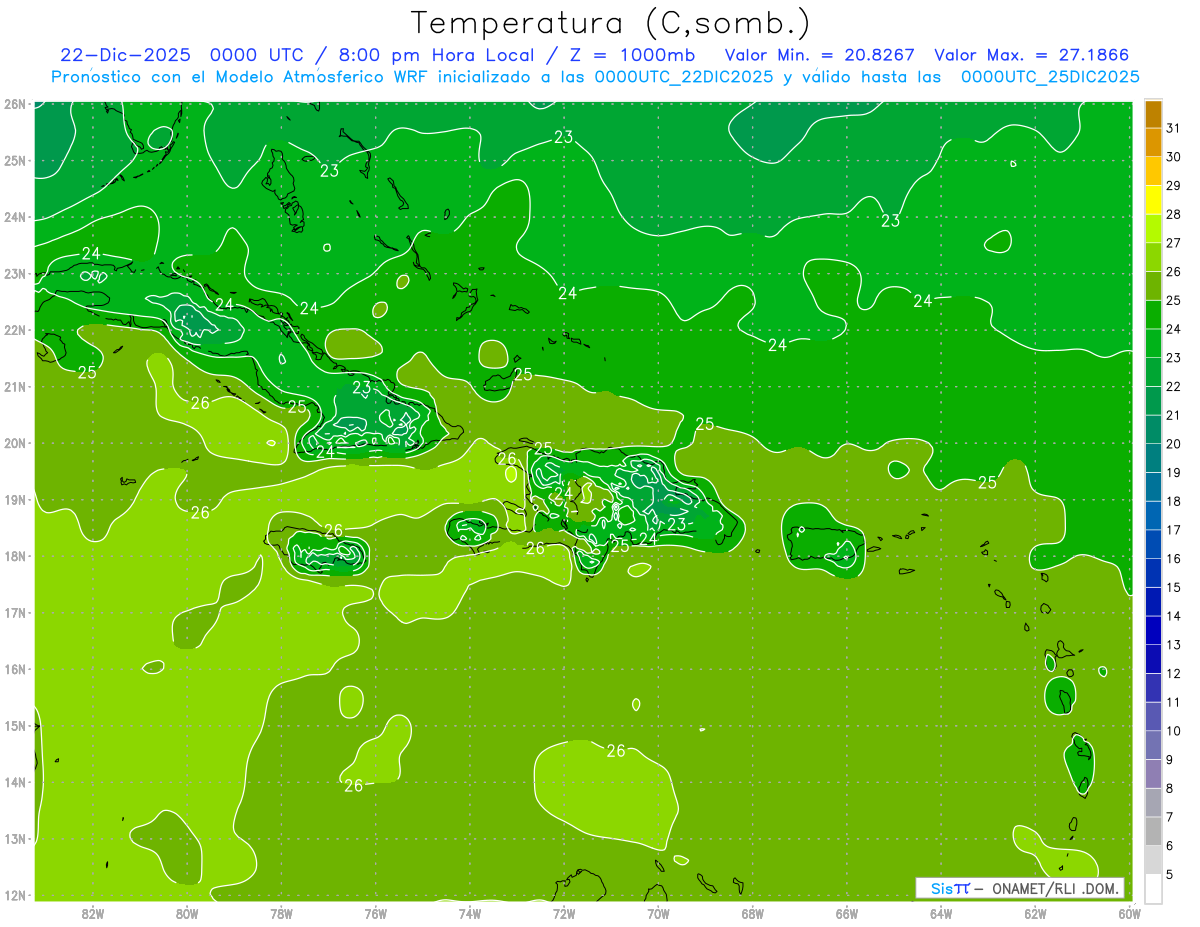Click the '12N' latitude label

[15, 895]
